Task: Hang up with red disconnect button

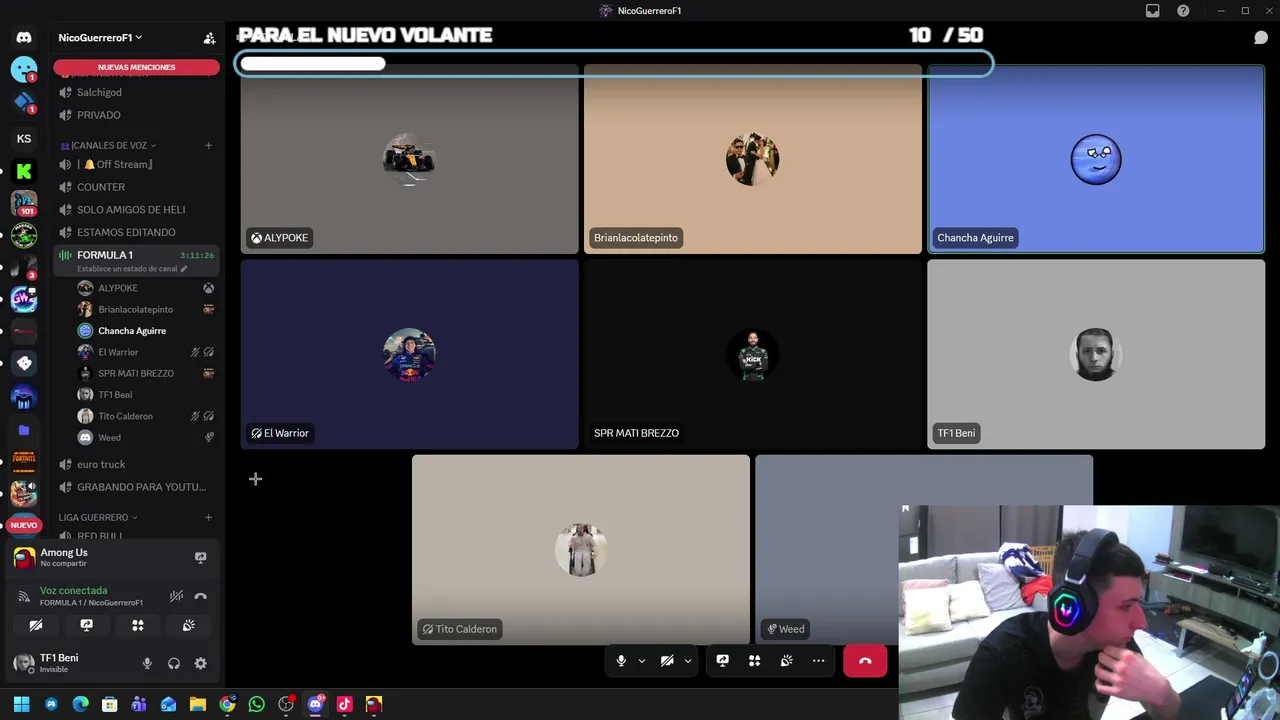Action: pos(865,660)
